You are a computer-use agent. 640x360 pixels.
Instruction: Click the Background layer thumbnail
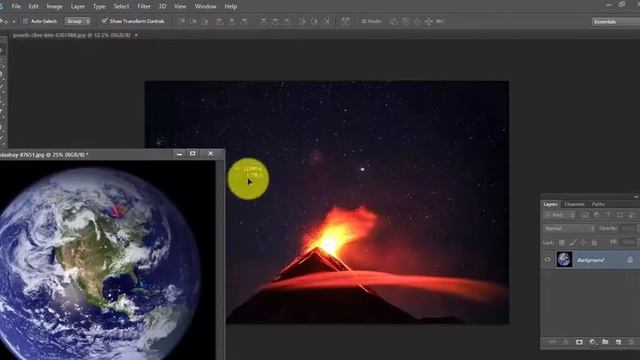[564, 260]
